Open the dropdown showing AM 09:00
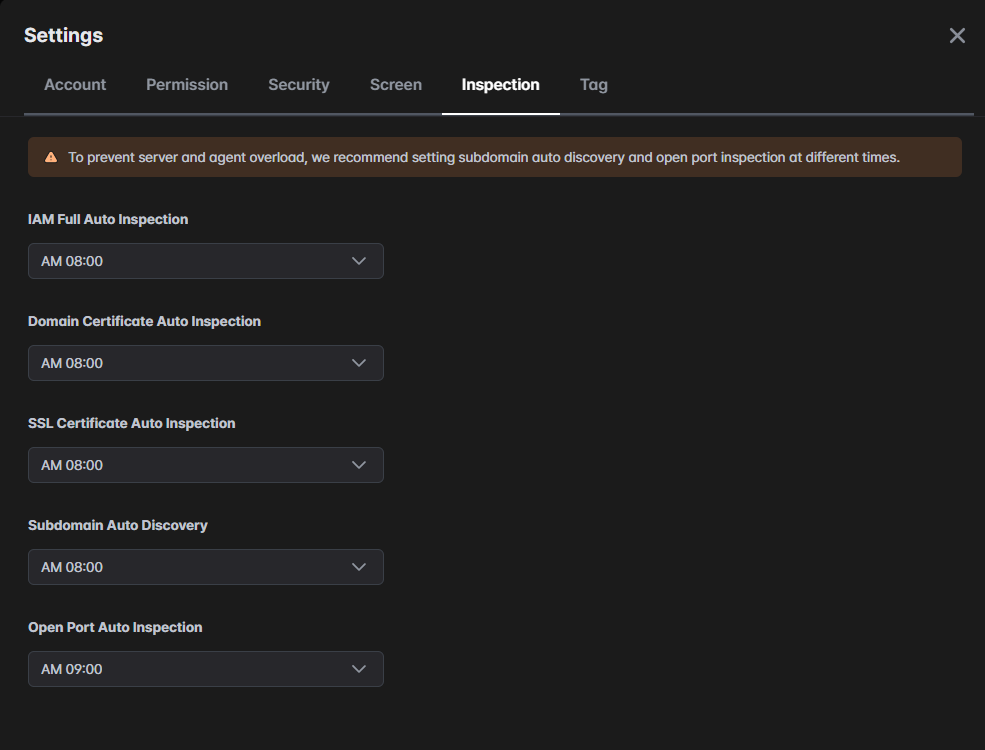This screenshot has width=985, height=750. [205, 669]
